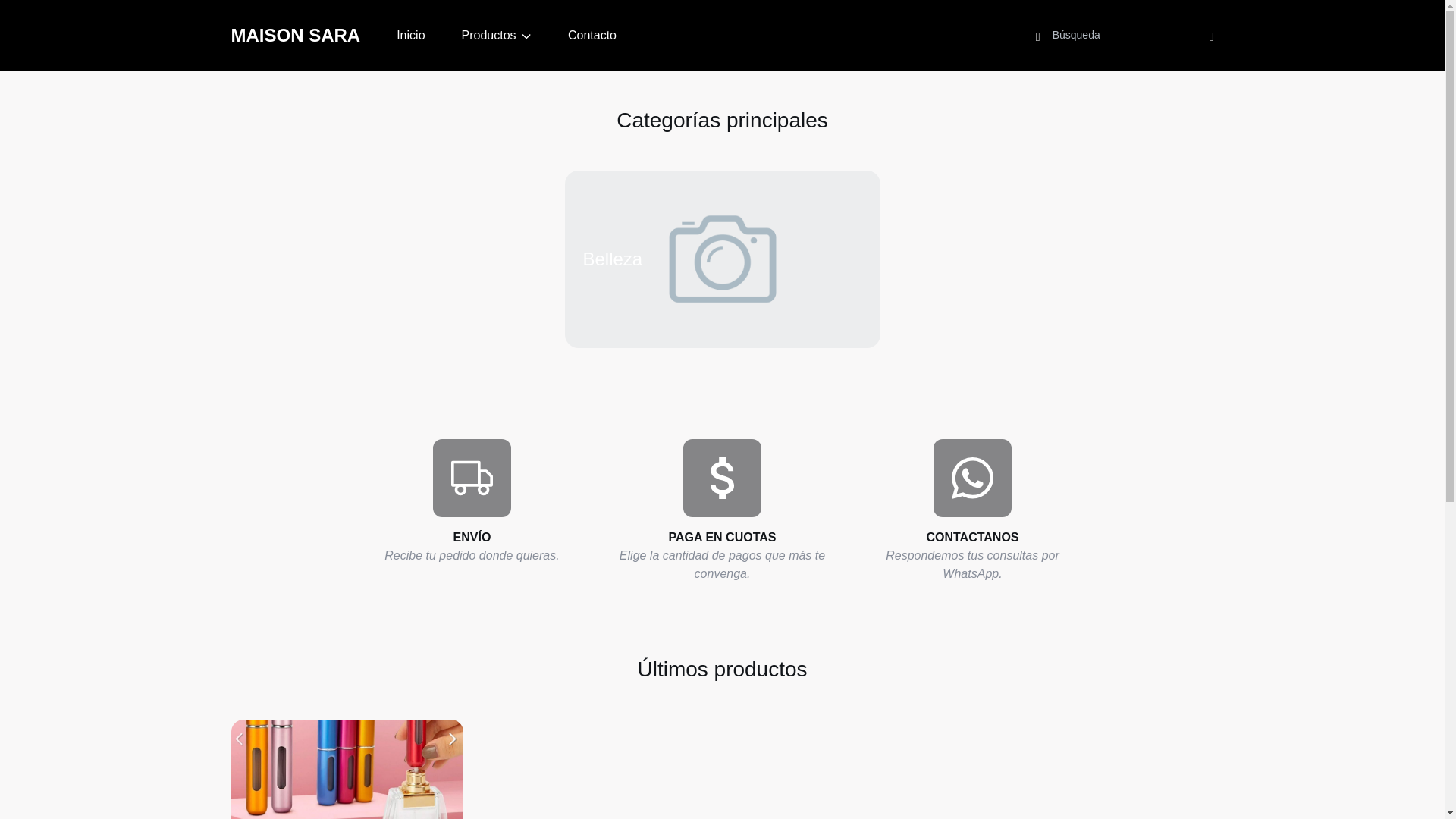Select the CONTACTANOS heading

click(972, 537)
